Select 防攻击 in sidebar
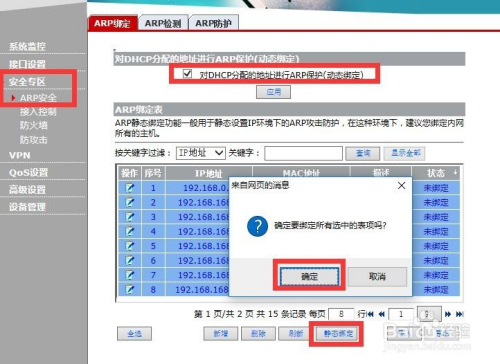500x364 pixels. [33, 140]
